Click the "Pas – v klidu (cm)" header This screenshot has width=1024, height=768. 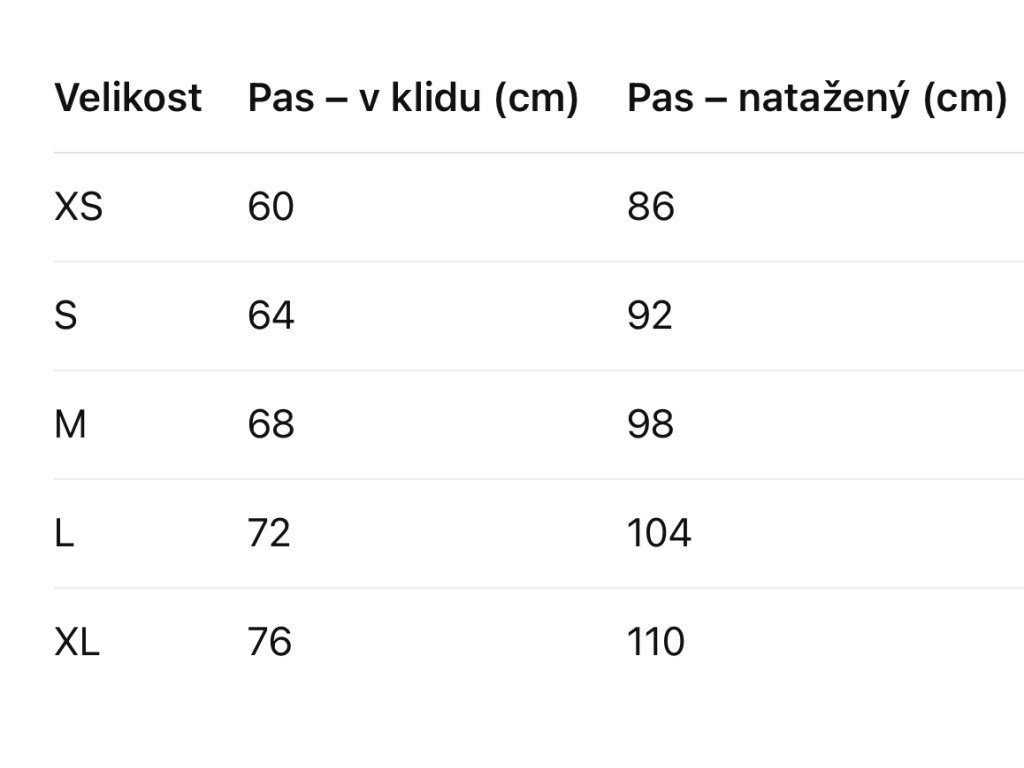(x=413, y=98)
